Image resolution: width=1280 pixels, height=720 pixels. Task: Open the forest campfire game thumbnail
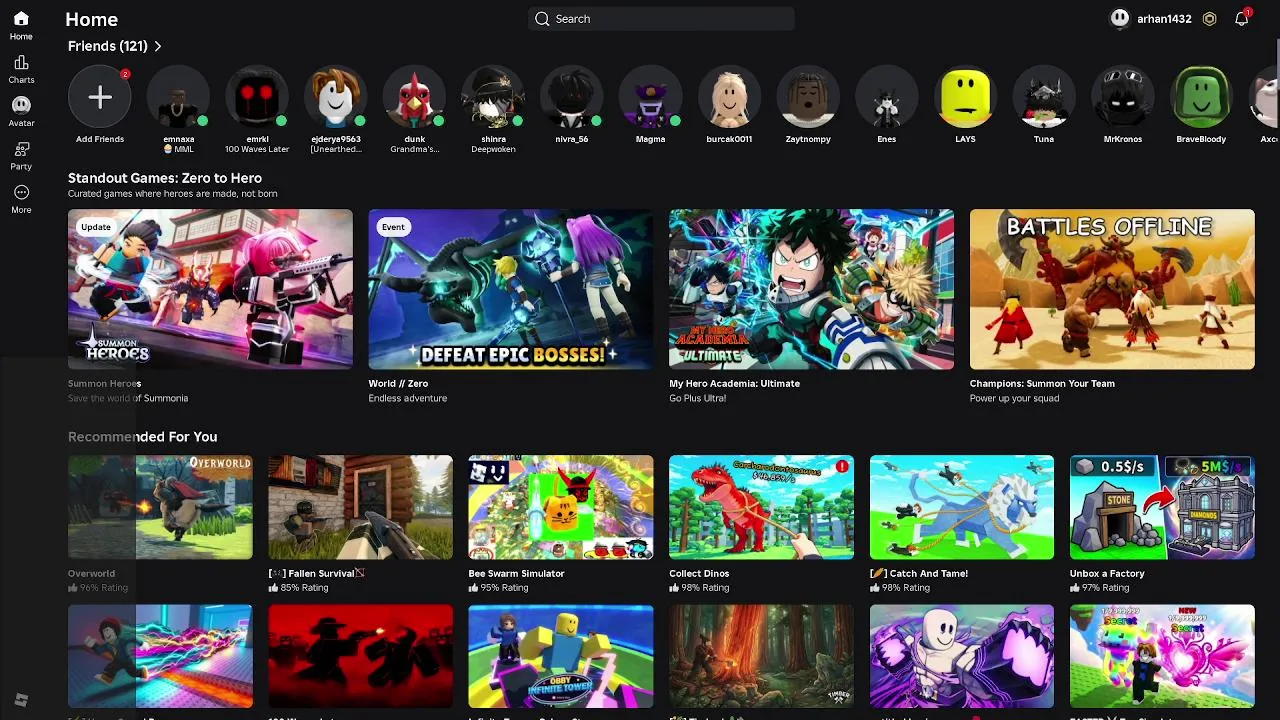(761, 656)
